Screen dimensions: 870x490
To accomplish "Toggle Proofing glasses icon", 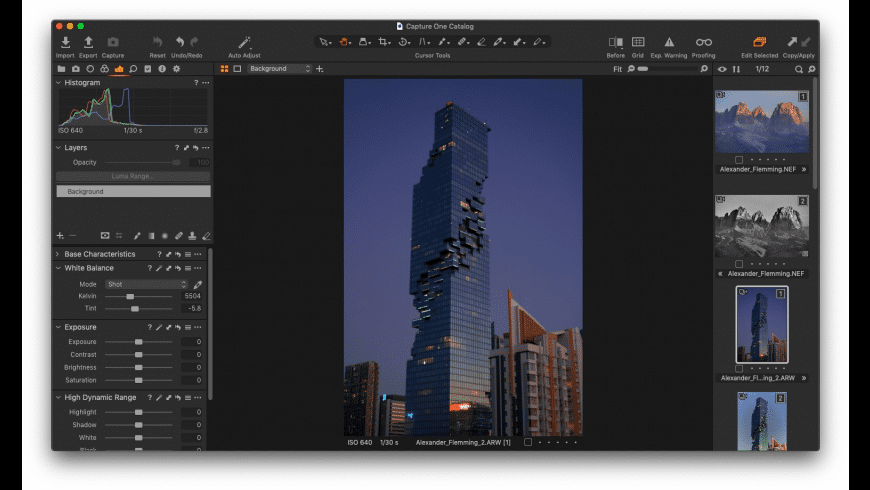I will [x=704, y=42].
